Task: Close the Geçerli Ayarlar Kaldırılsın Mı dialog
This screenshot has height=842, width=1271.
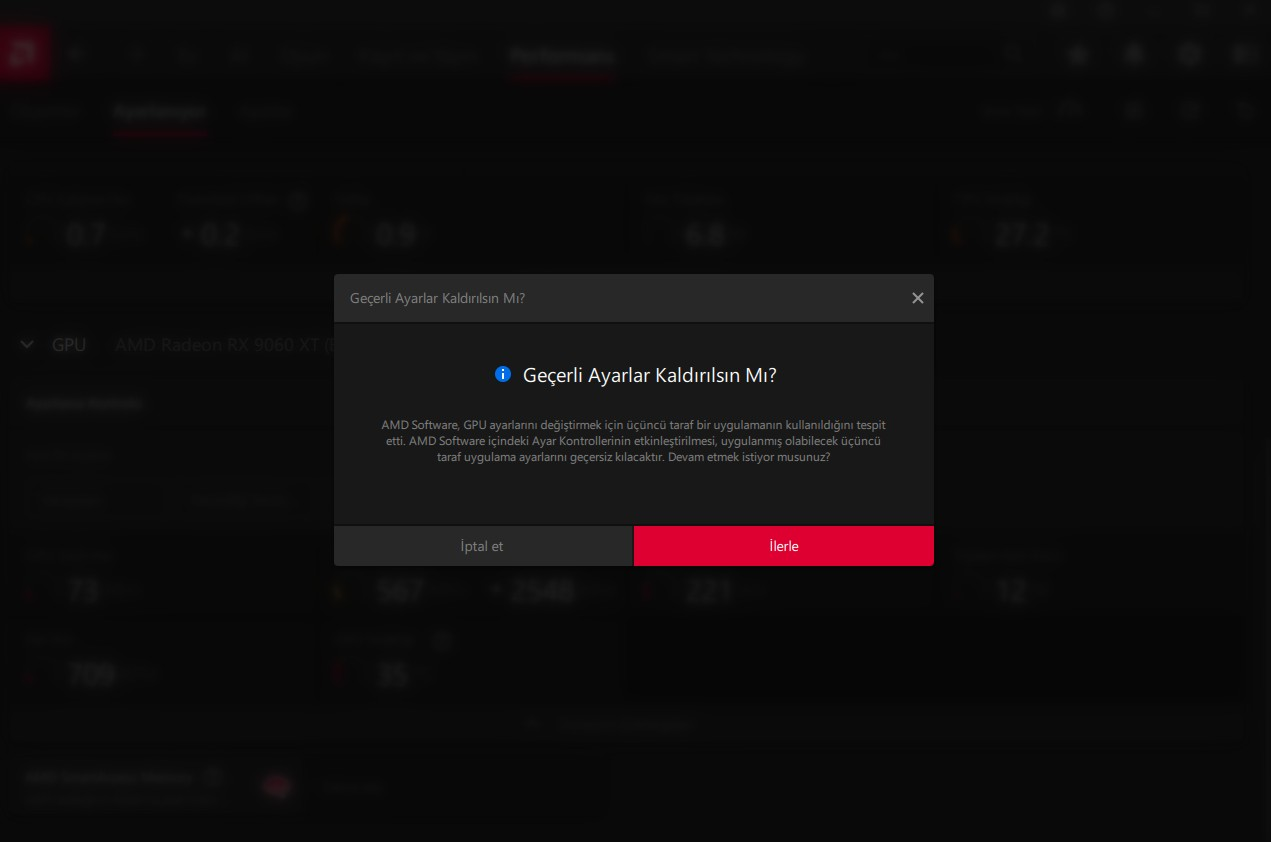Action: 917,298
